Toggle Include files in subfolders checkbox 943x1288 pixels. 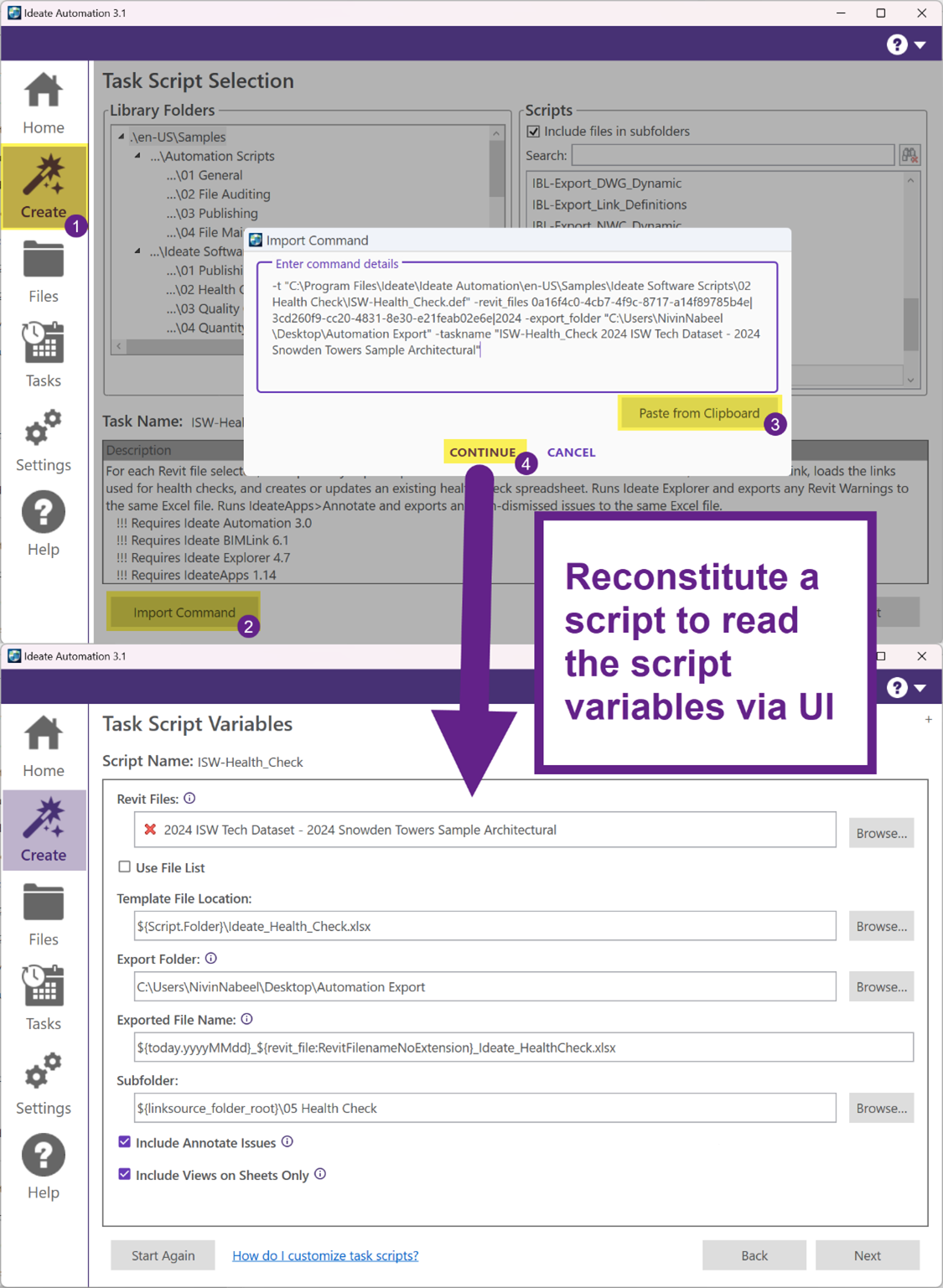point(533,132)
